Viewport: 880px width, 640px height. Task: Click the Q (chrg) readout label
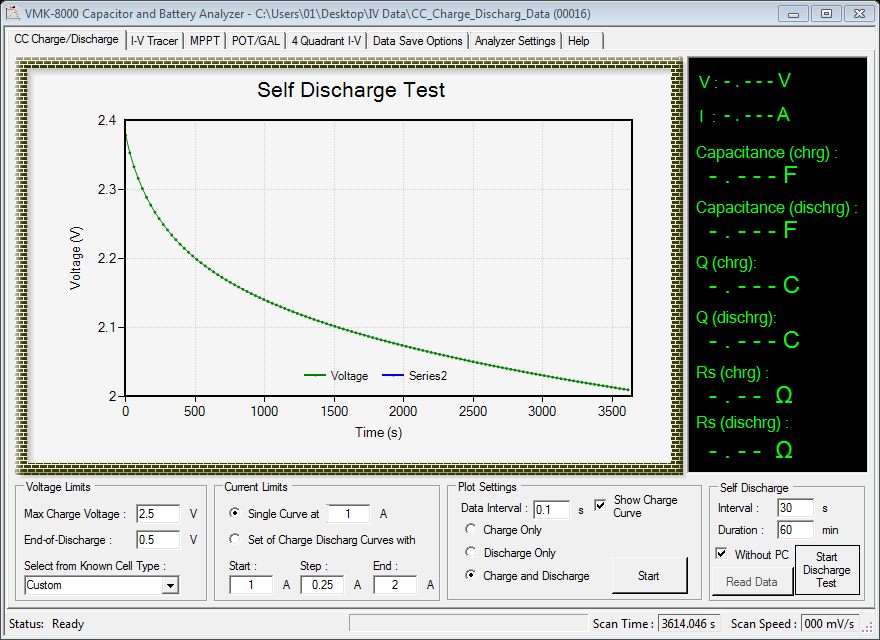click(726, 263)
